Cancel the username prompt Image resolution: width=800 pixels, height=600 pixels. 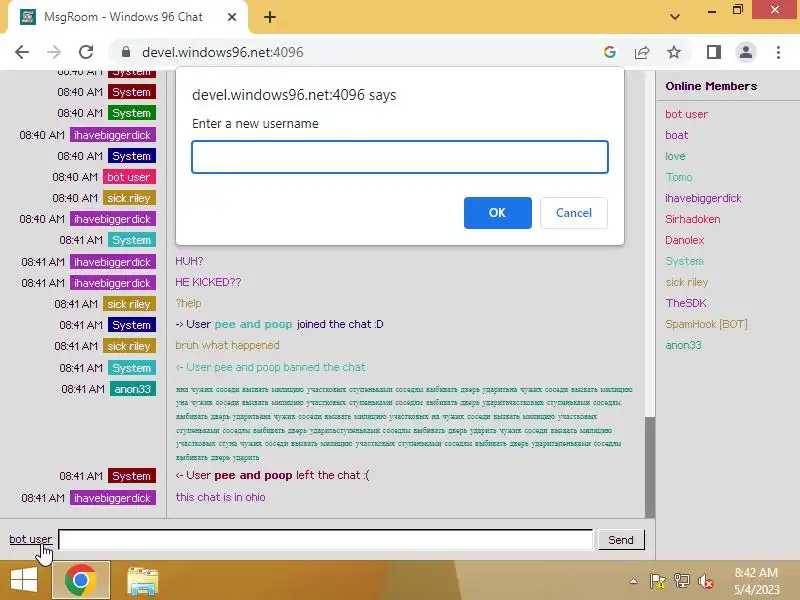[x=574, y=213]
